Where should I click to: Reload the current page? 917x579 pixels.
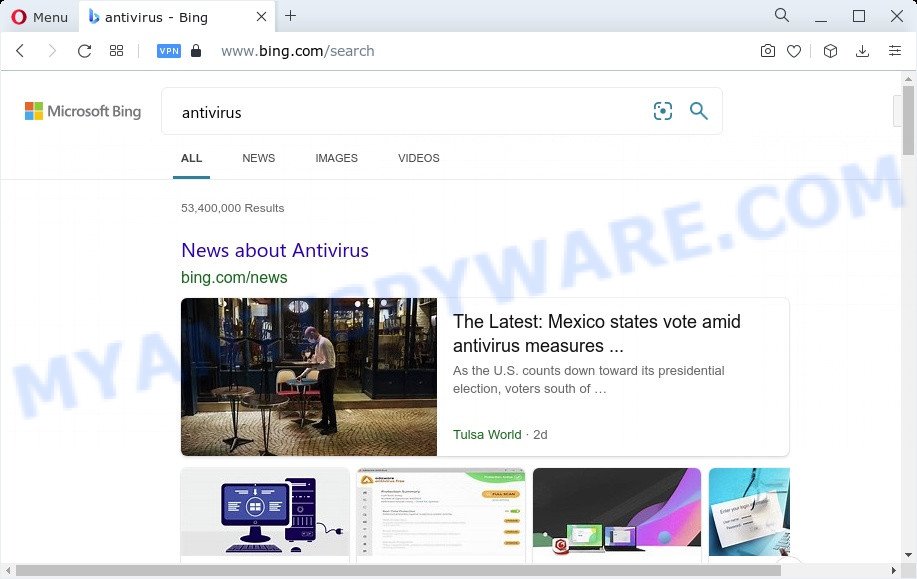[84, 51]
